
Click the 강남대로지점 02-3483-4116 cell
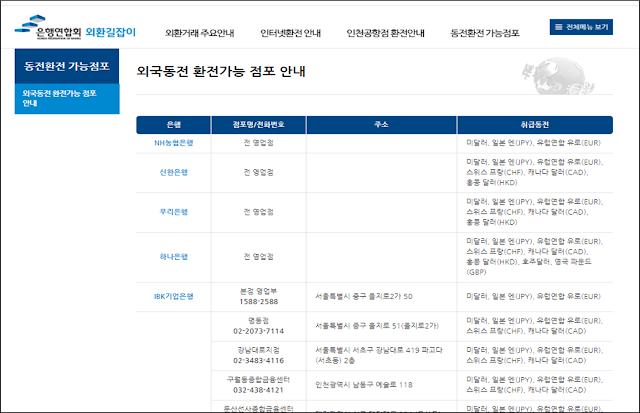point(258,355)
